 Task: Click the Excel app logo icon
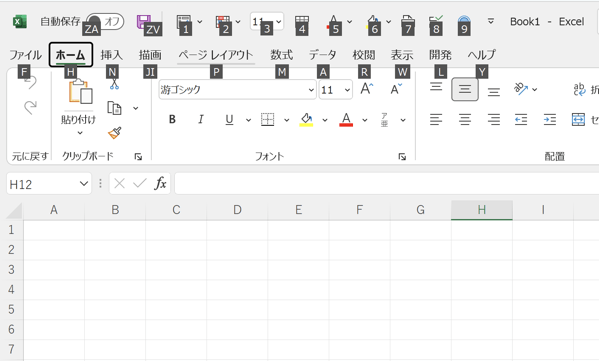pyautogui.click(x=19, y=21)
